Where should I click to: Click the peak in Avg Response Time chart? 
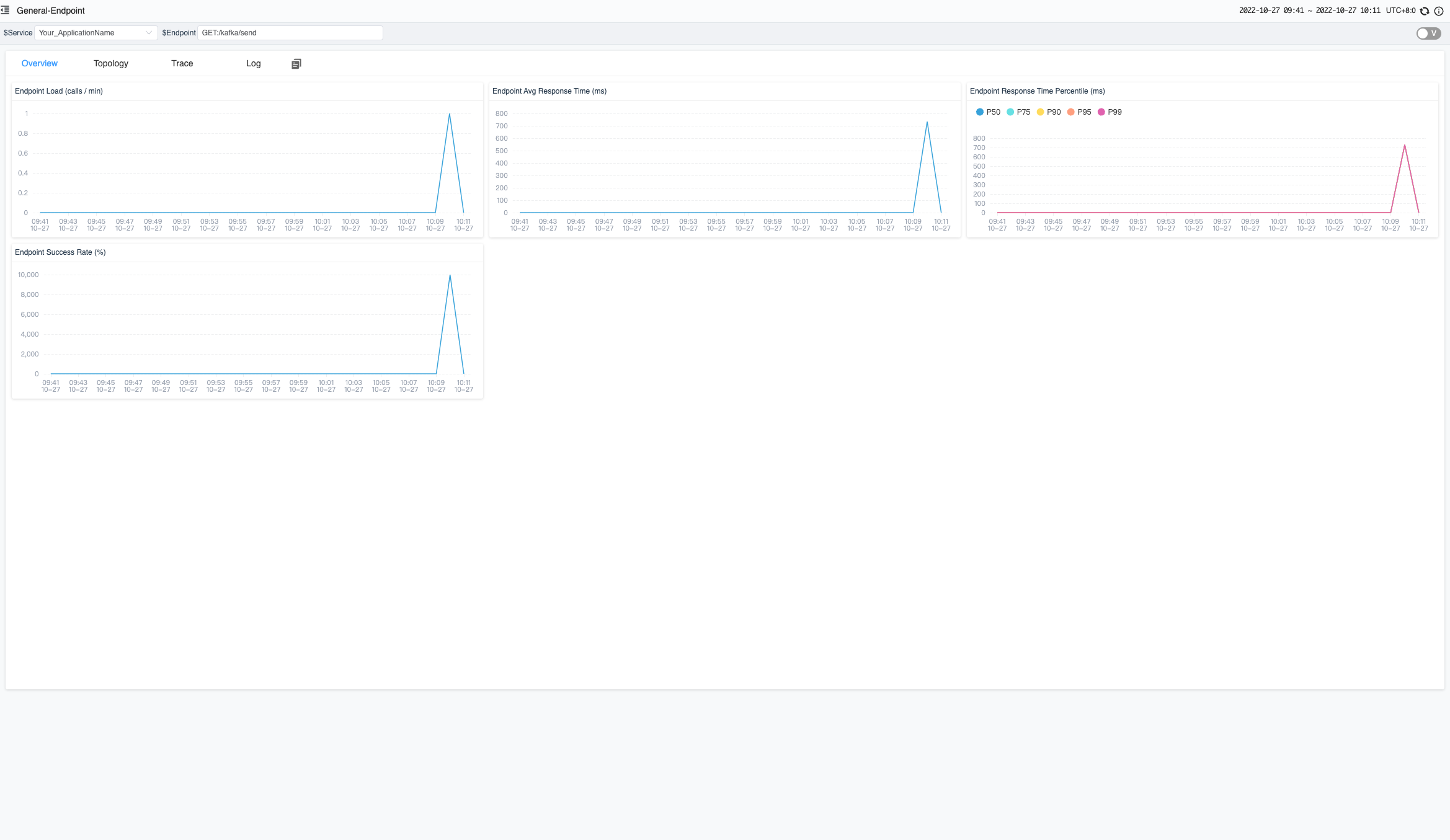tap(927, 122)
